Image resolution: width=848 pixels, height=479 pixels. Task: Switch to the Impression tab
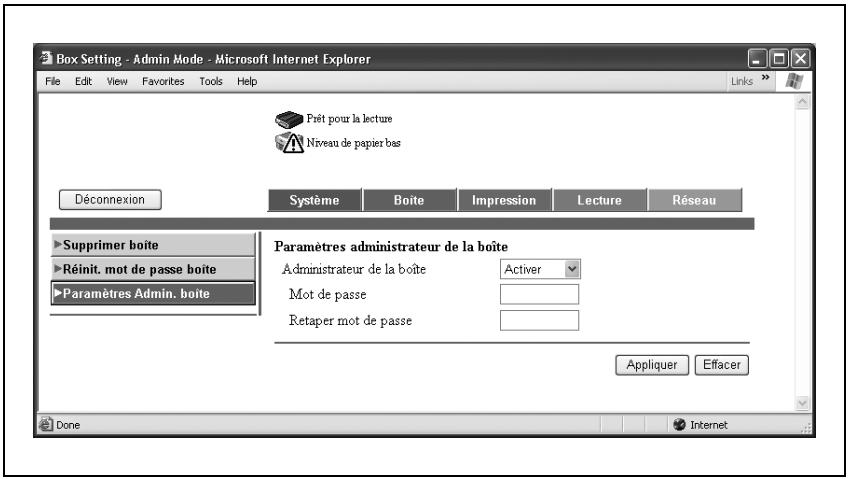coord(504,200)
